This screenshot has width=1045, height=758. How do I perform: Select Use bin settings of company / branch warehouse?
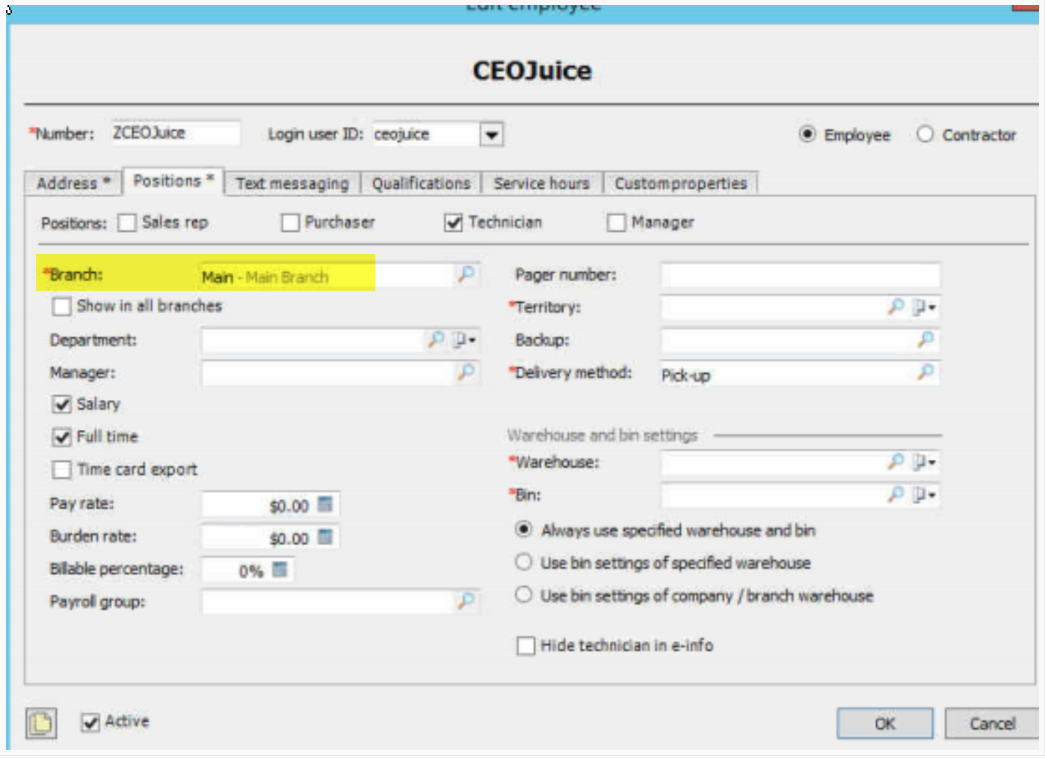524,595
